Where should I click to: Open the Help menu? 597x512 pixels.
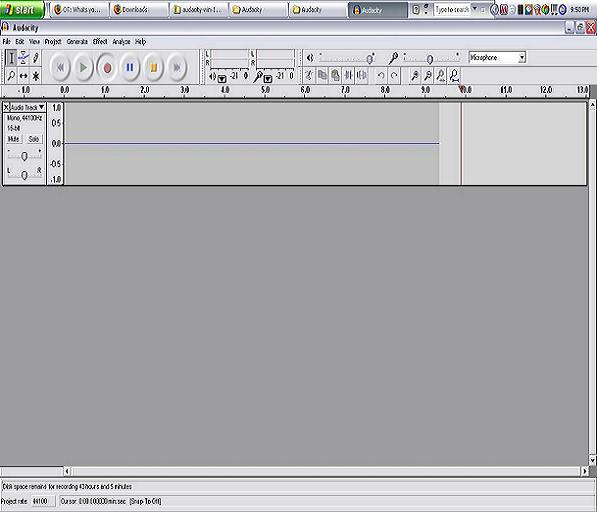click(140, 41)
